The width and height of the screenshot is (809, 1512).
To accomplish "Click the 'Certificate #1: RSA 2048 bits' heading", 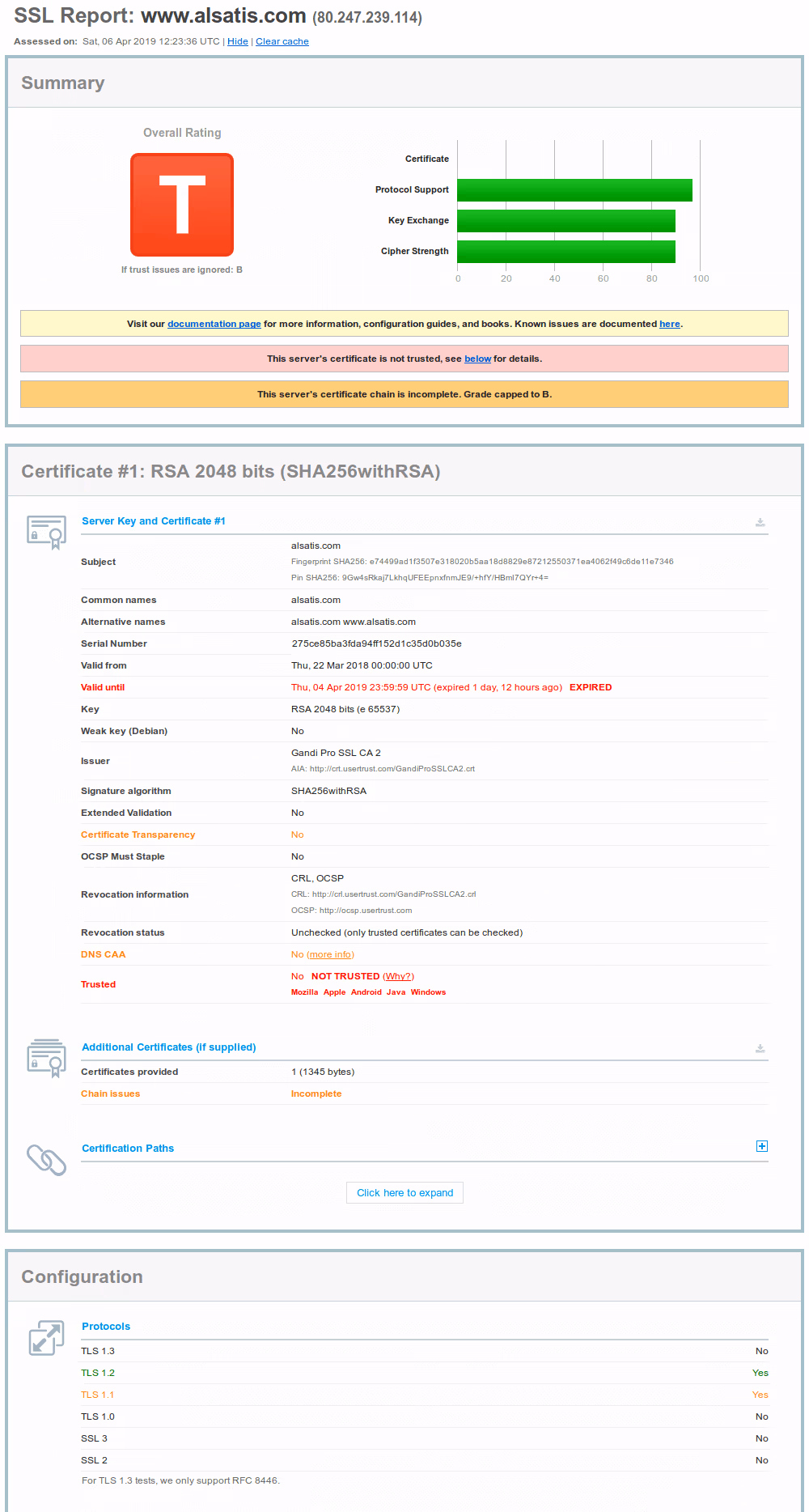I will [x=231, y=472].
